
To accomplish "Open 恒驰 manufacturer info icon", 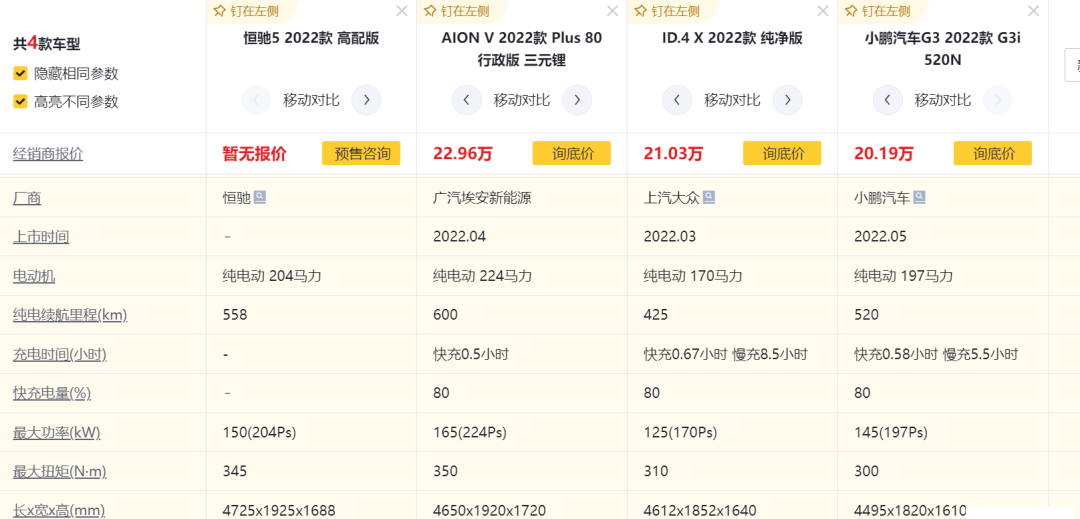I will [x=260, y=198].
